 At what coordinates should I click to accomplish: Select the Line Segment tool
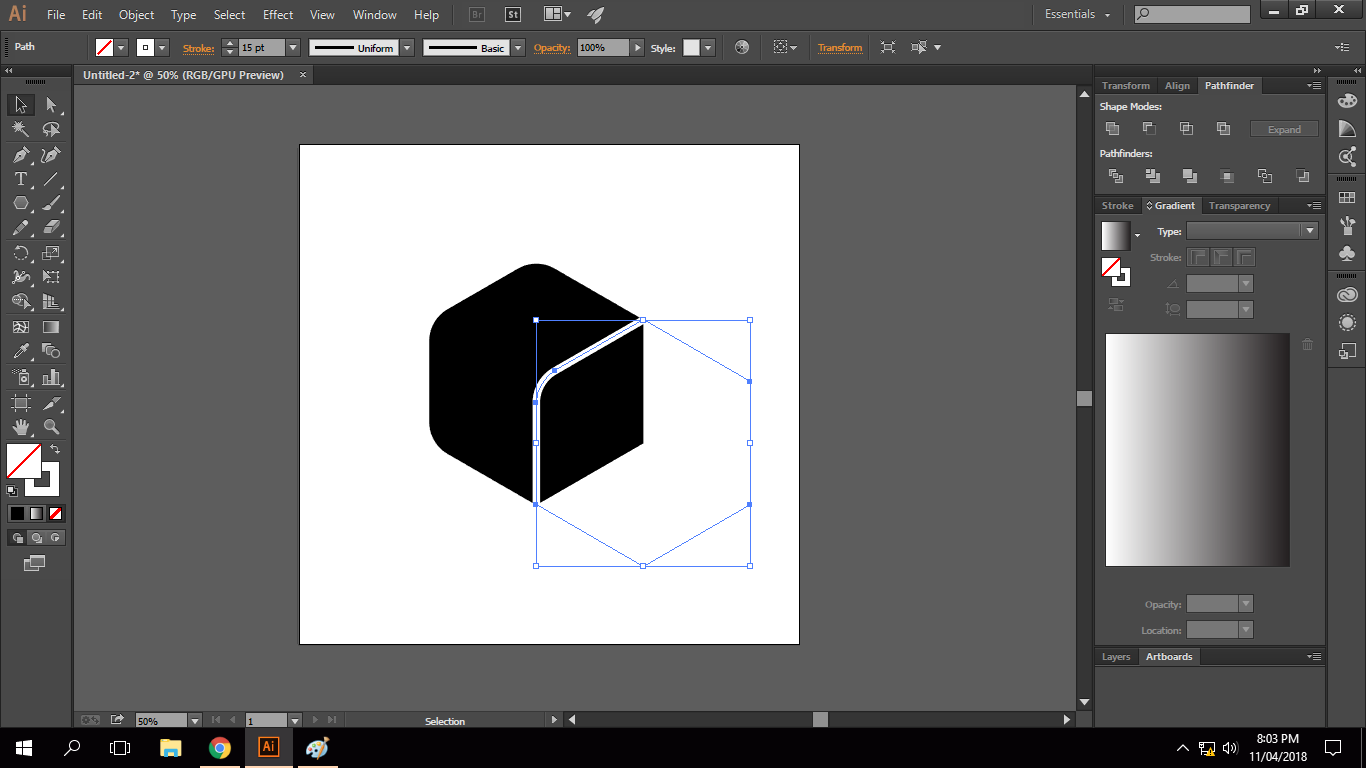tap(52, 179)
